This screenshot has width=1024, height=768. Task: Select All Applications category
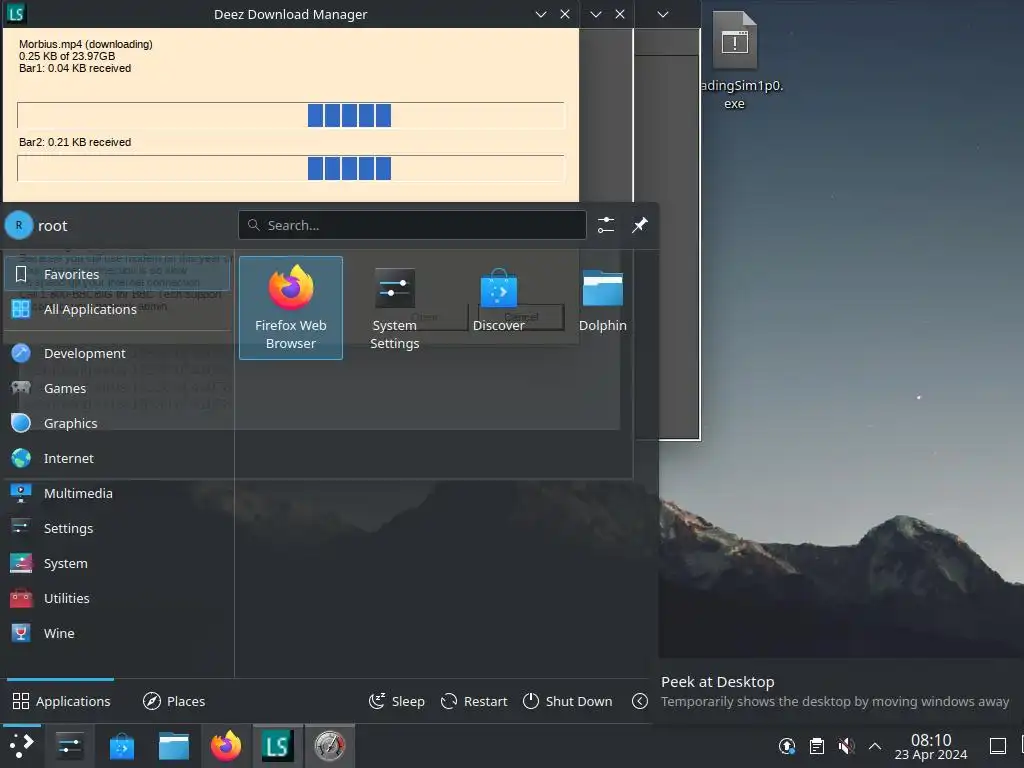tap(117, 310)
